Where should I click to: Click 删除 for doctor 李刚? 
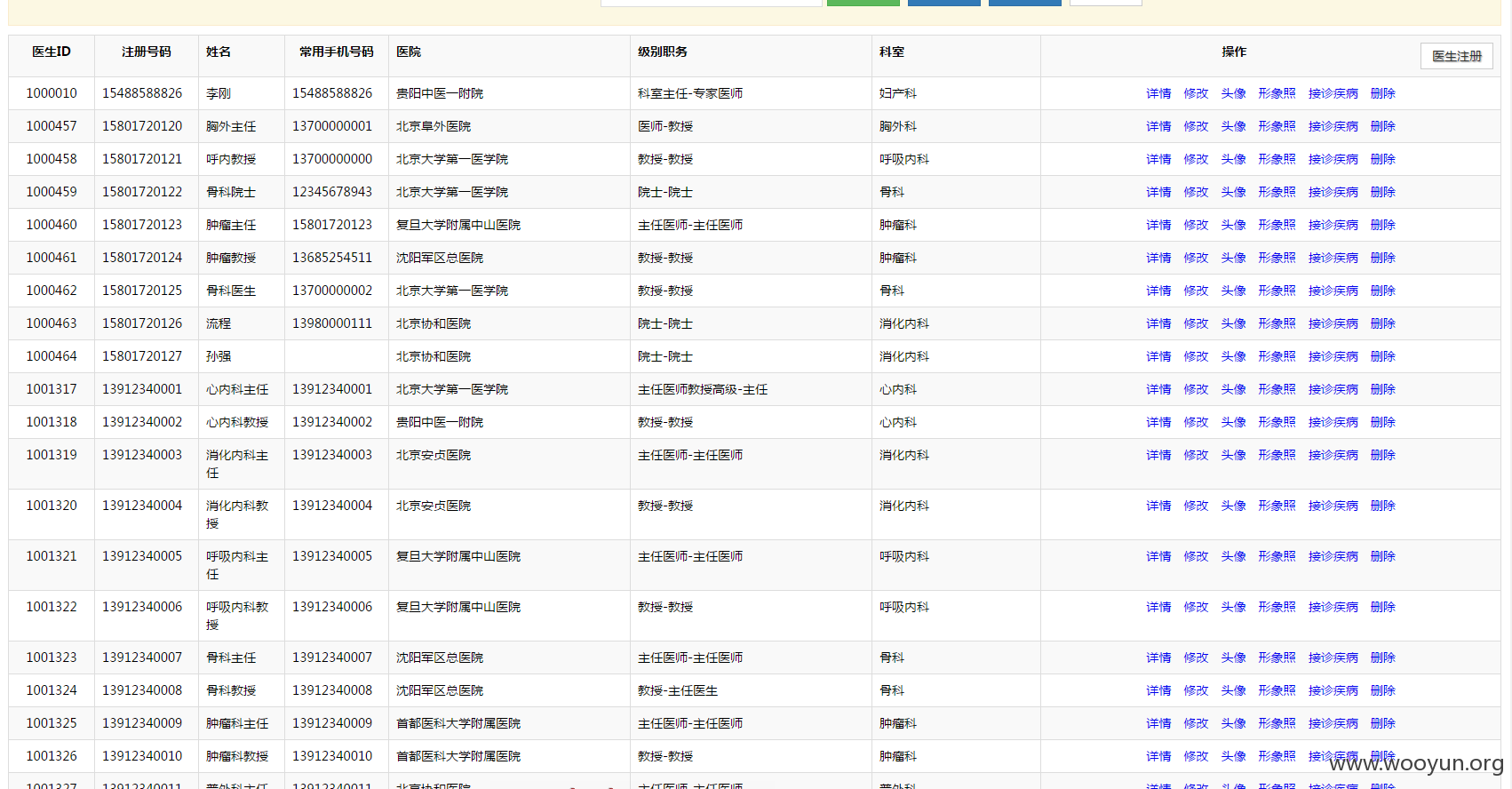coord(1383,93)
